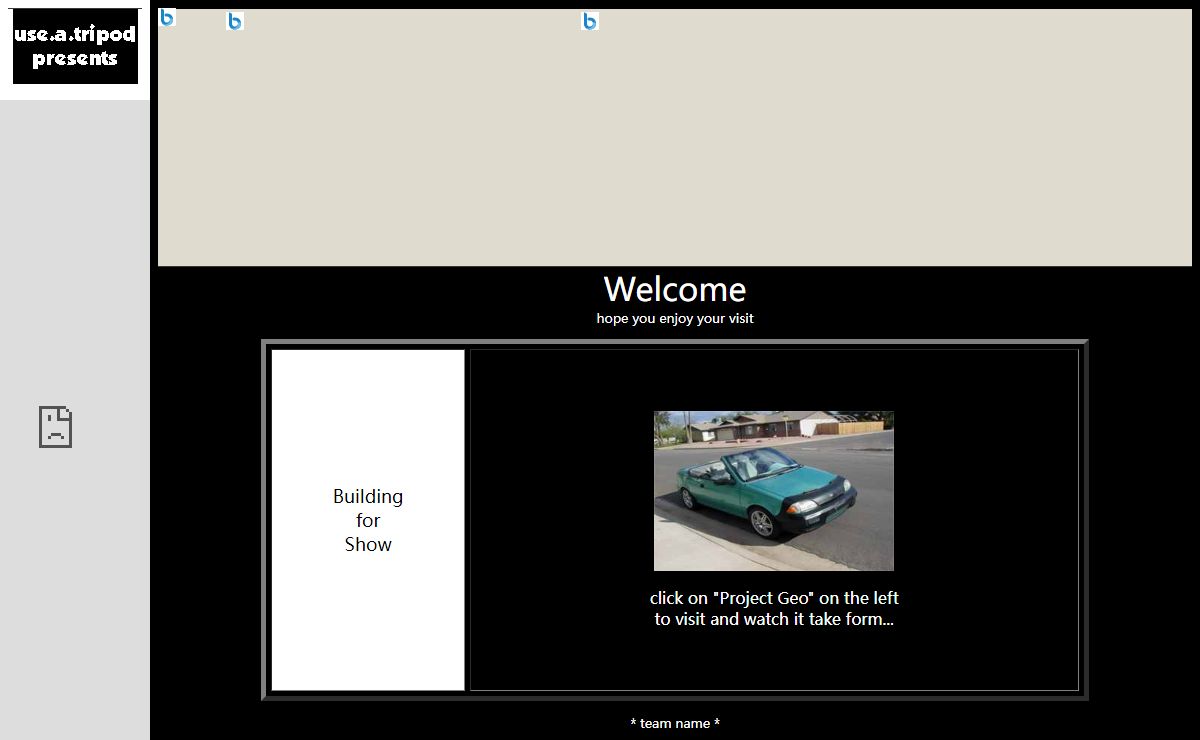Viewport: 1200px width, 740px height.
Task: Click the 'click on "Project Geo" on the left' line
Action: (774, 598)
